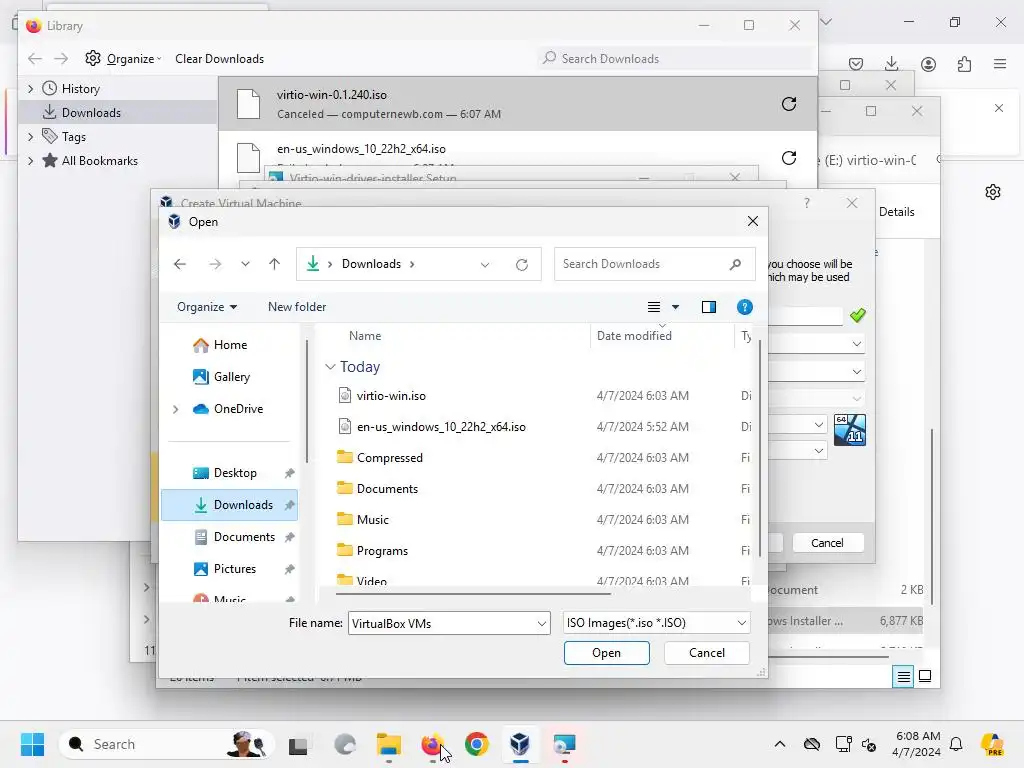Image resolution: width=1024 pixels, height=768 pixels.
Task: Select the Music folder in file list
Action: (x=372, y=520)
